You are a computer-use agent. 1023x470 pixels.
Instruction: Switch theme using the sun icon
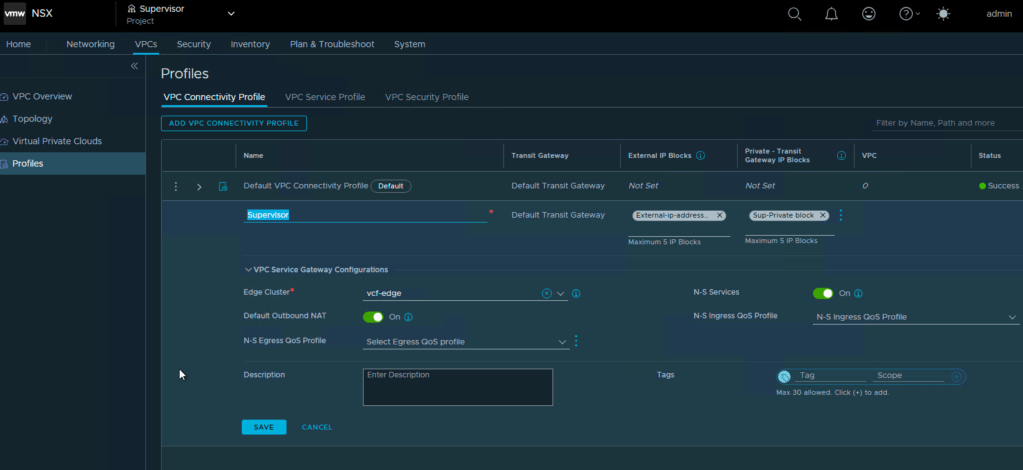[945, 14]
